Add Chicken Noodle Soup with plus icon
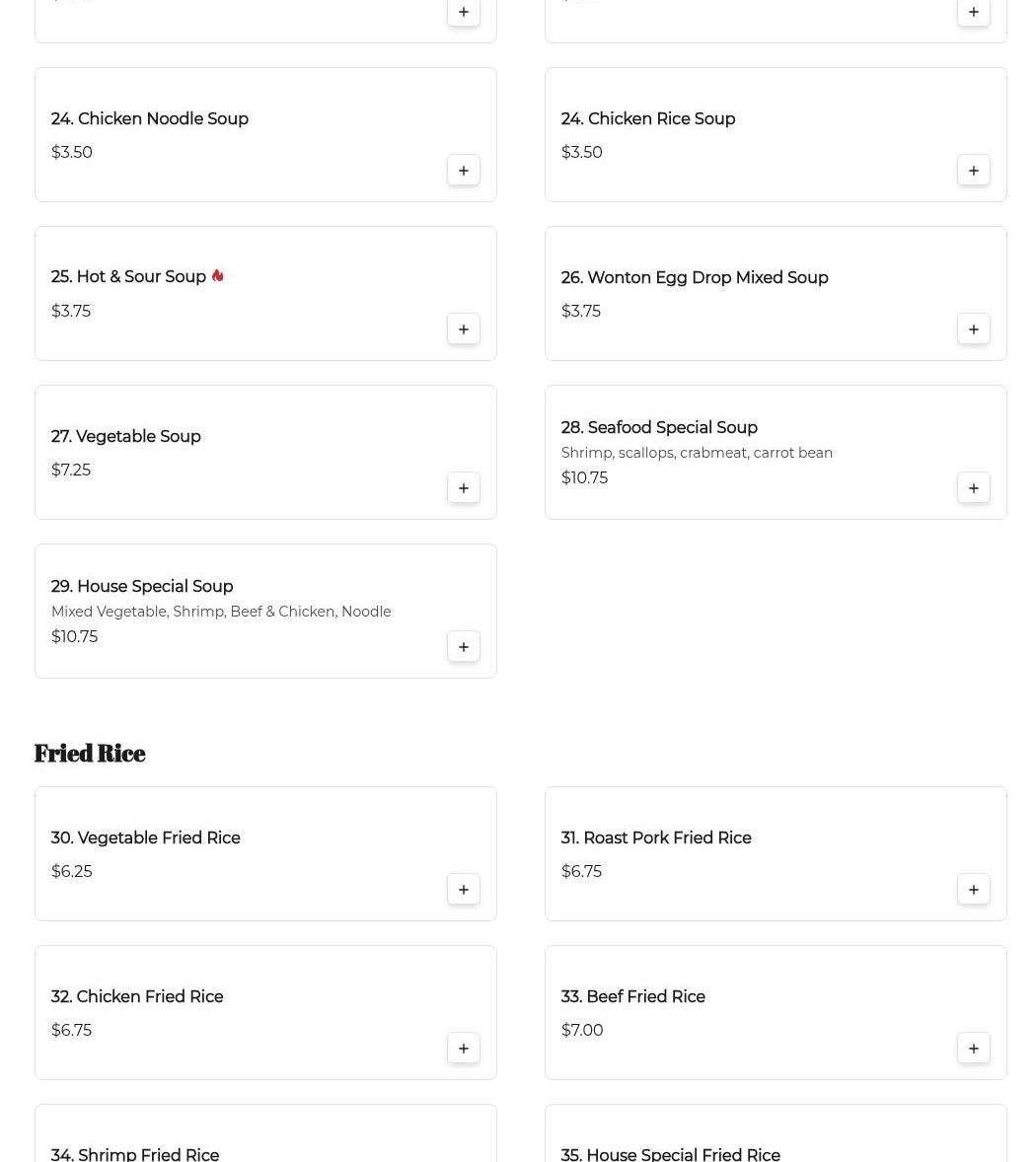The height and width of the screenshot is (1162, 1036). tap(463, 170)
